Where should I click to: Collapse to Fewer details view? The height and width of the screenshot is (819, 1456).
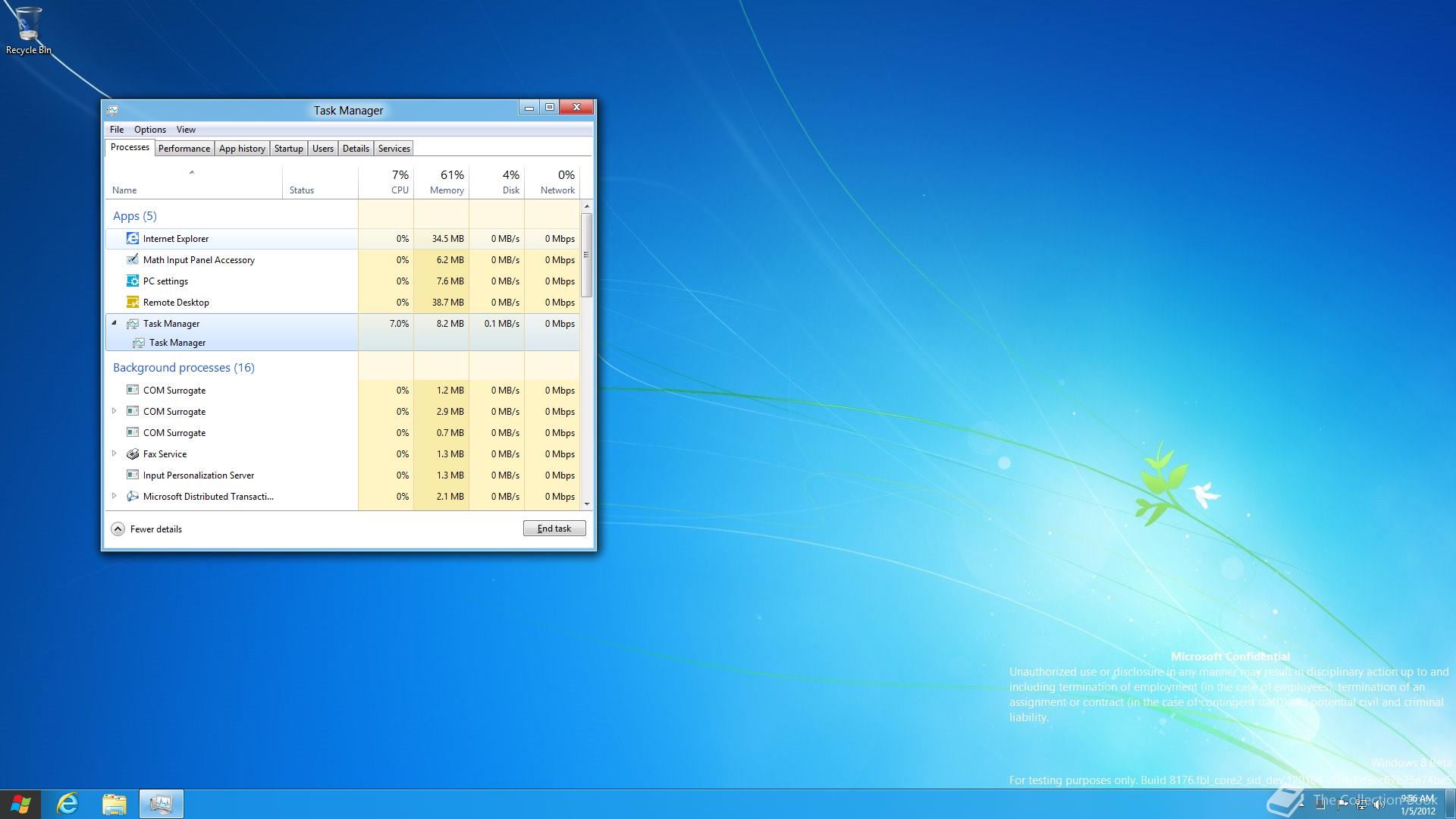pos(147,529)
